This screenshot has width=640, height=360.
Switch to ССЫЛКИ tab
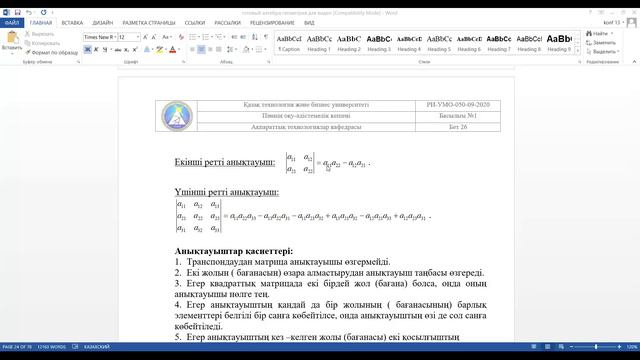pyautogui.click(x=195, y=23)
